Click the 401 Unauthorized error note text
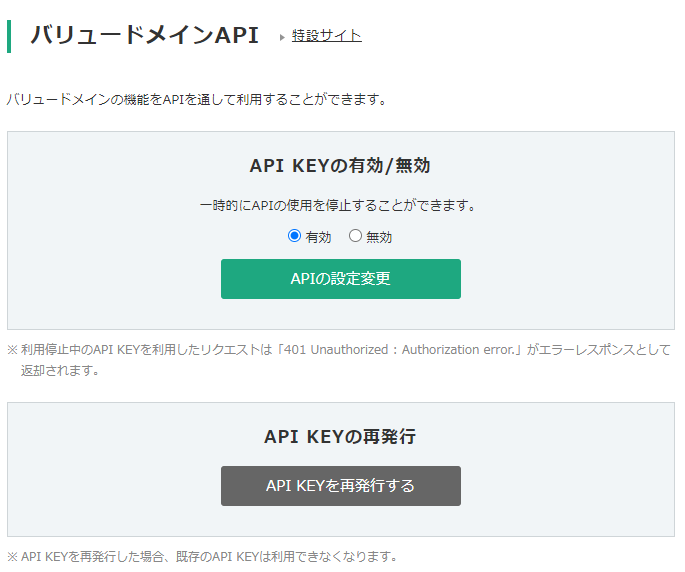Image resolution: width=685 pixels, height=572 pixels. [339, 360]
